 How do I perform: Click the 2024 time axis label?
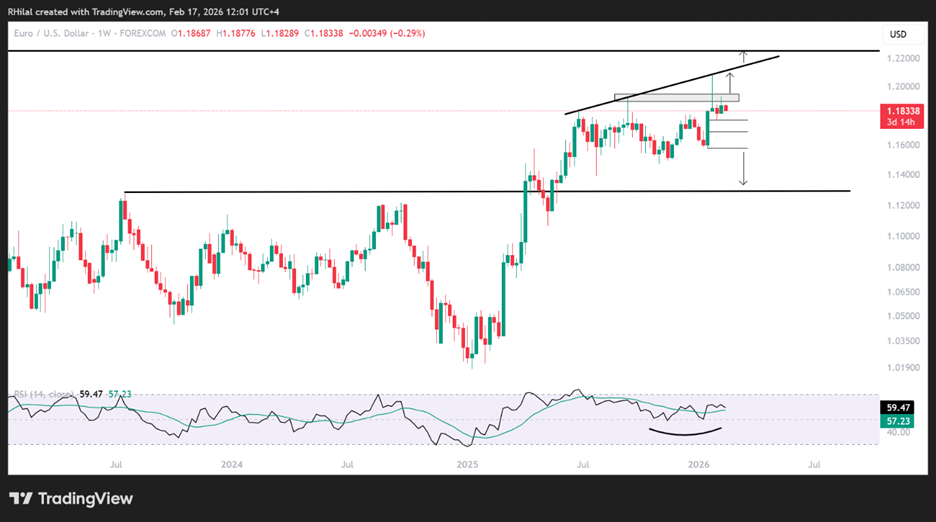(232, 464)
